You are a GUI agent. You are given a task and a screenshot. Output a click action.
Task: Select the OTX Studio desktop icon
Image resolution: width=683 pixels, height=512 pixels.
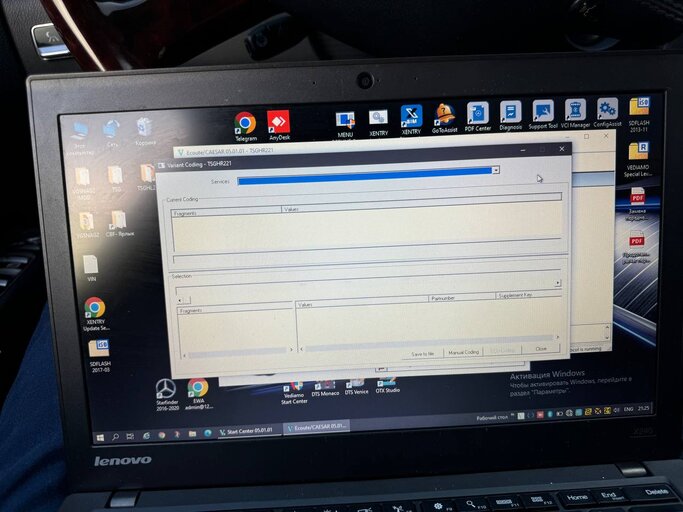[387, 385]
